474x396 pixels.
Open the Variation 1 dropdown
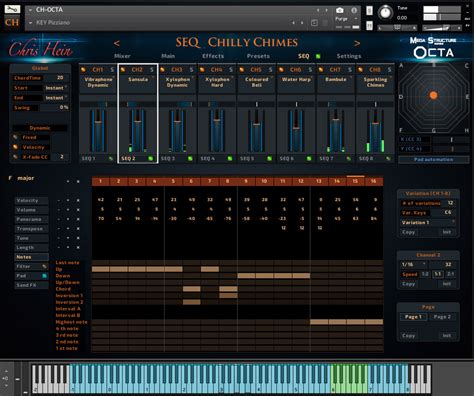[428, 222]
